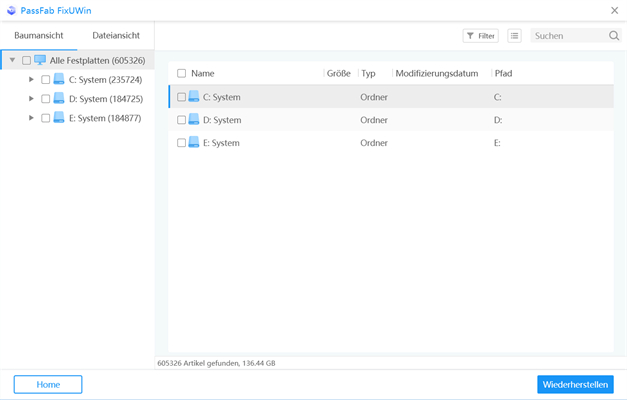The height and width of the screenshot is (400, 627).
Task: Toggle the E: System checkbox in the tree
Action: coord(46,118)
